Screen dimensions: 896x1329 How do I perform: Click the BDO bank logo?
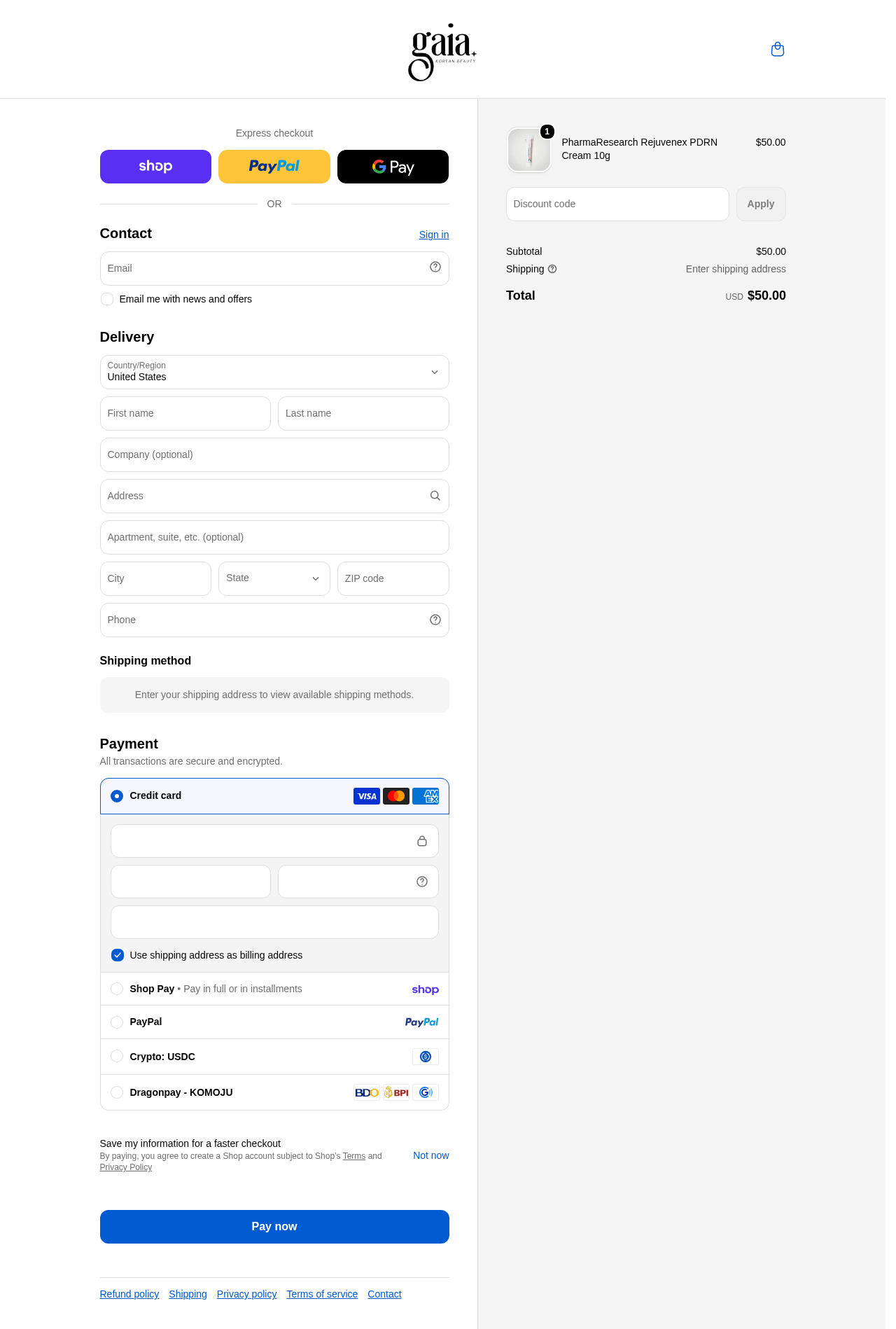[x=367, y=1092]
